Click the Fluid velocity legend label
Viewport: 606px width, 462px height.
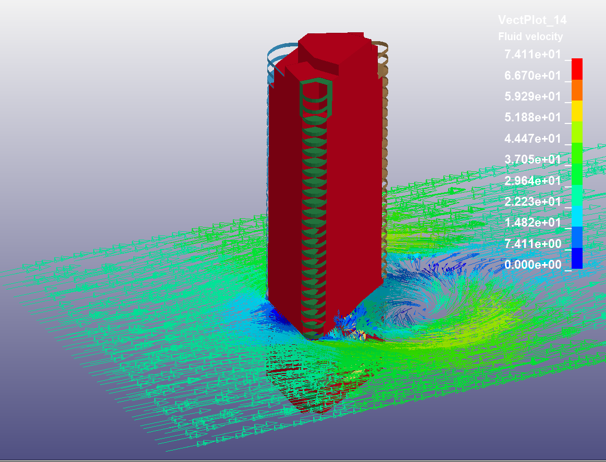pyautogui.click(x=530, y=37)
